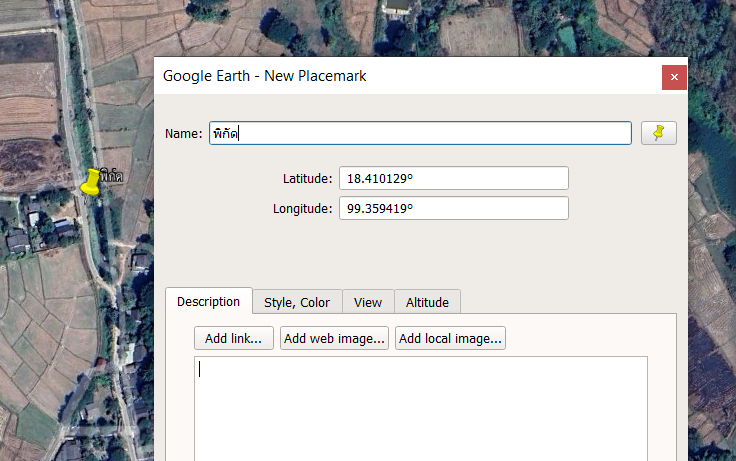Screen dimensions: 736x461
Task: Go to the Altitude tab
Action: pos(427,302)
